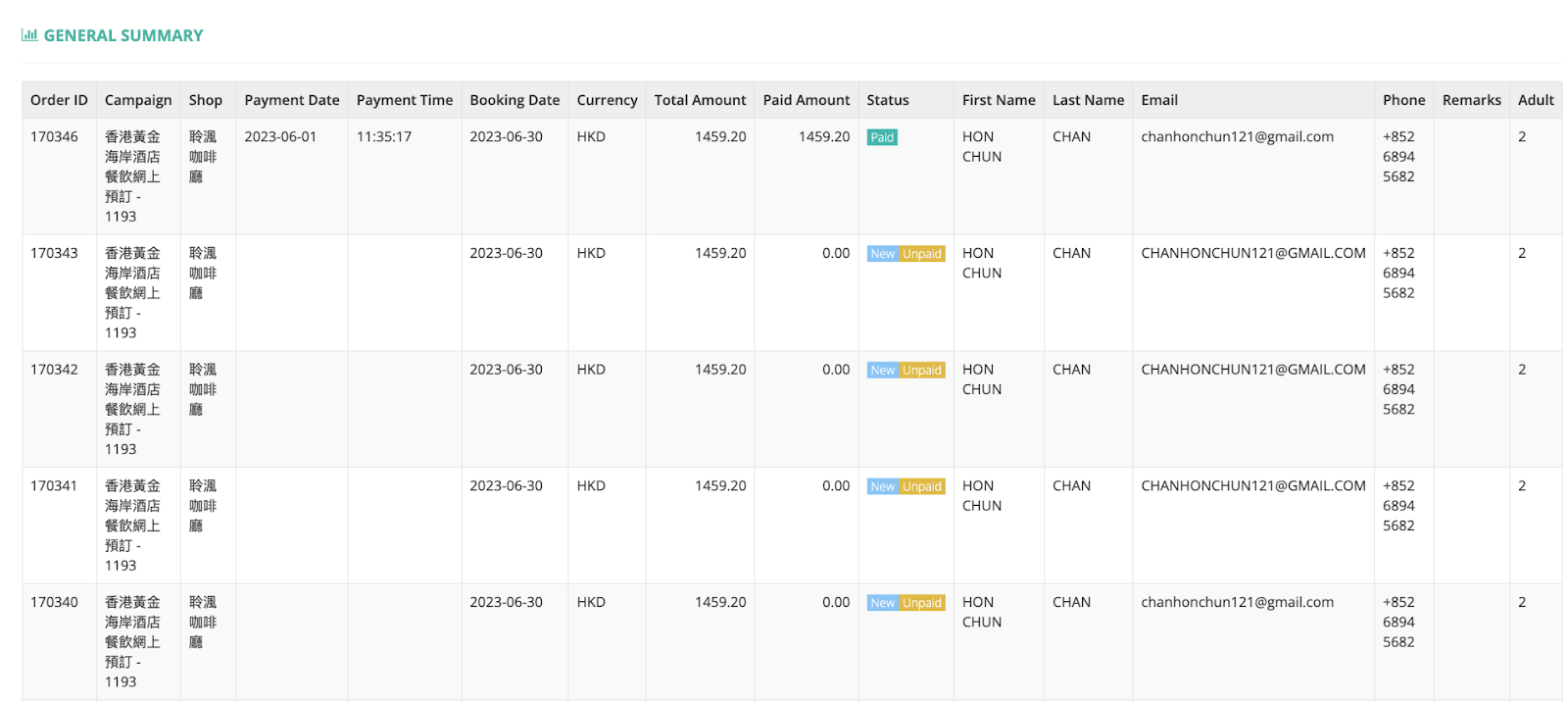This screenshot has width=1568, height=702.
Task: Click paid amount 0.00 of order 170341
Action: [836, 486]
